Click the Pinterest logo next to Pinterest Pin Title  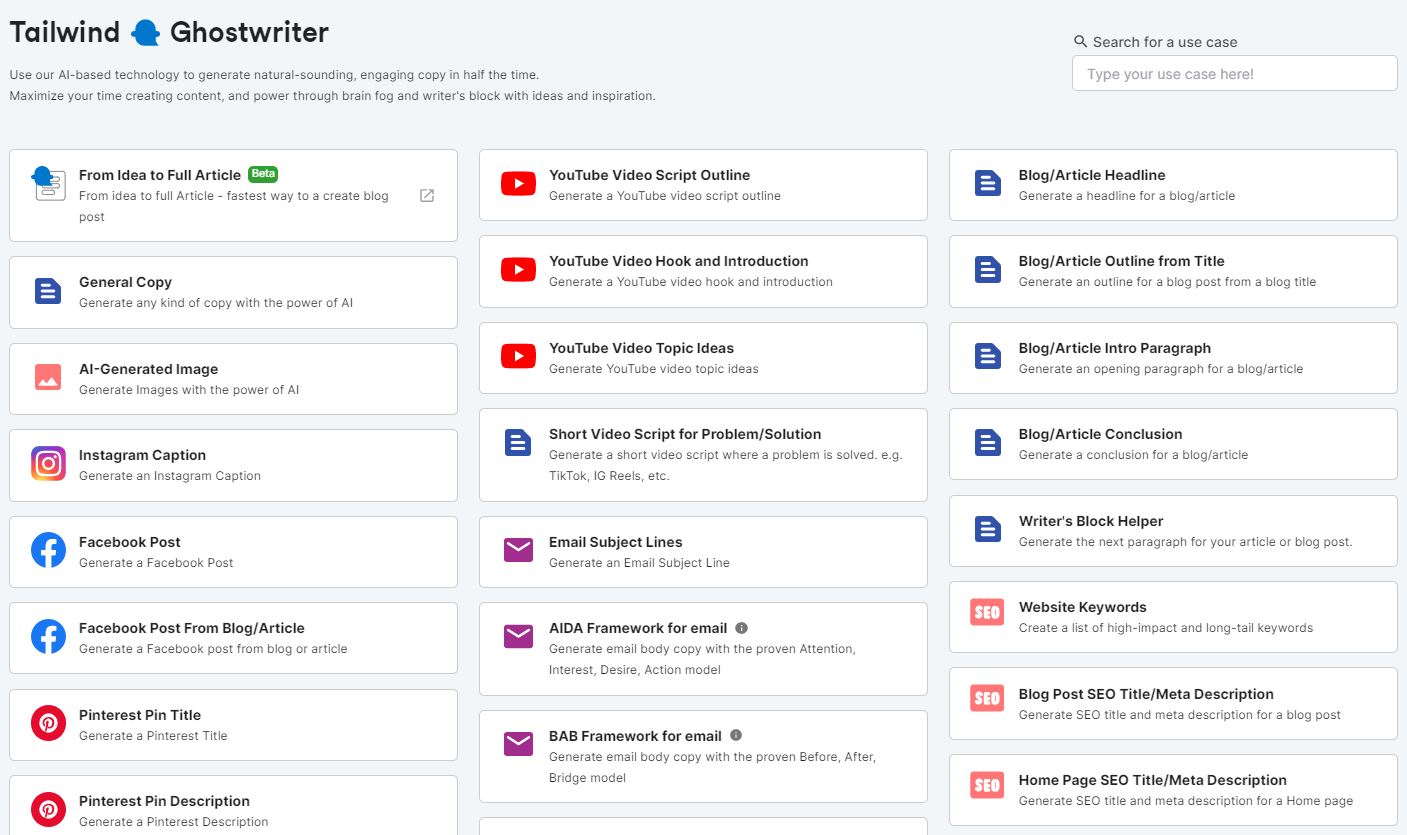[48, 724]
